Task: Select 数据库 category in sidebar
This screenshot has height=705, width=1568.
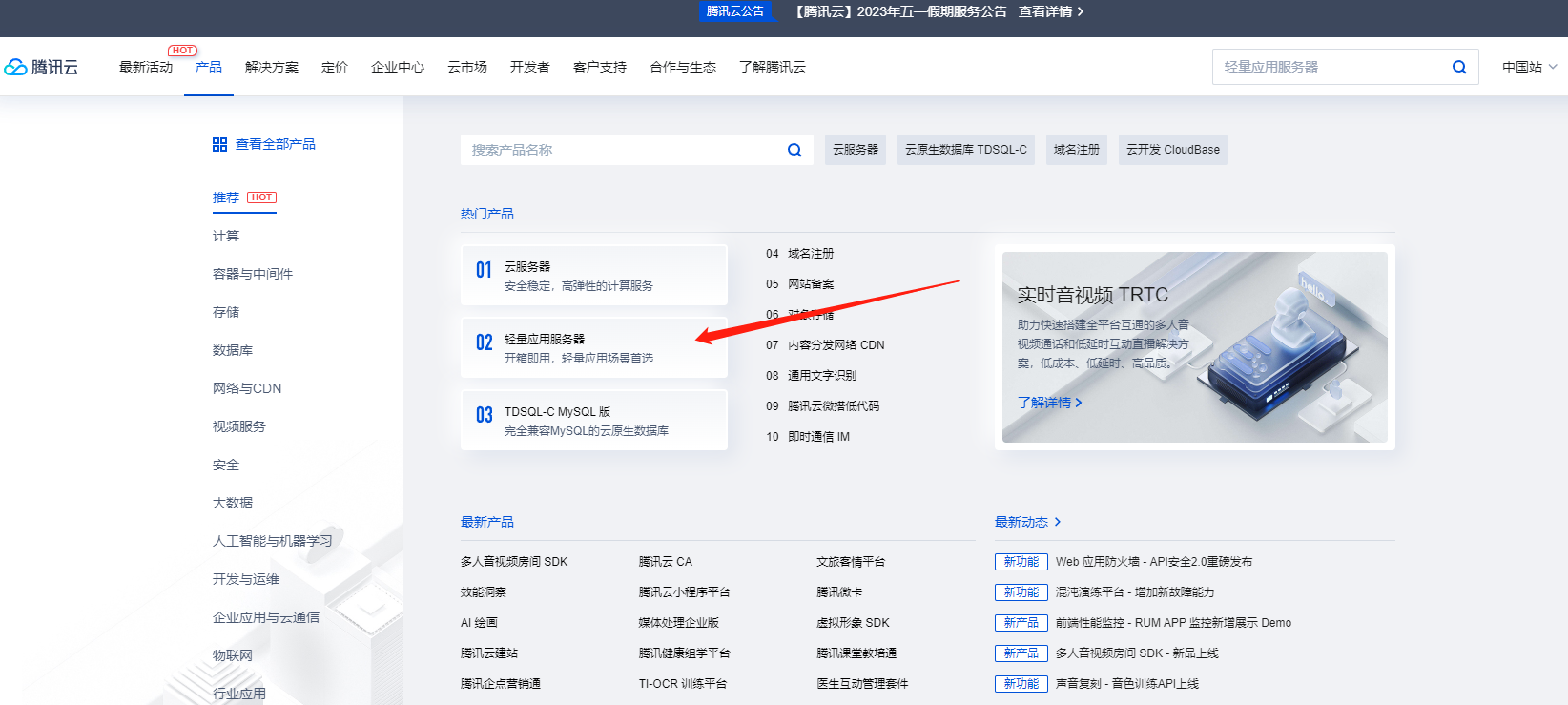Action: [233, 350]
